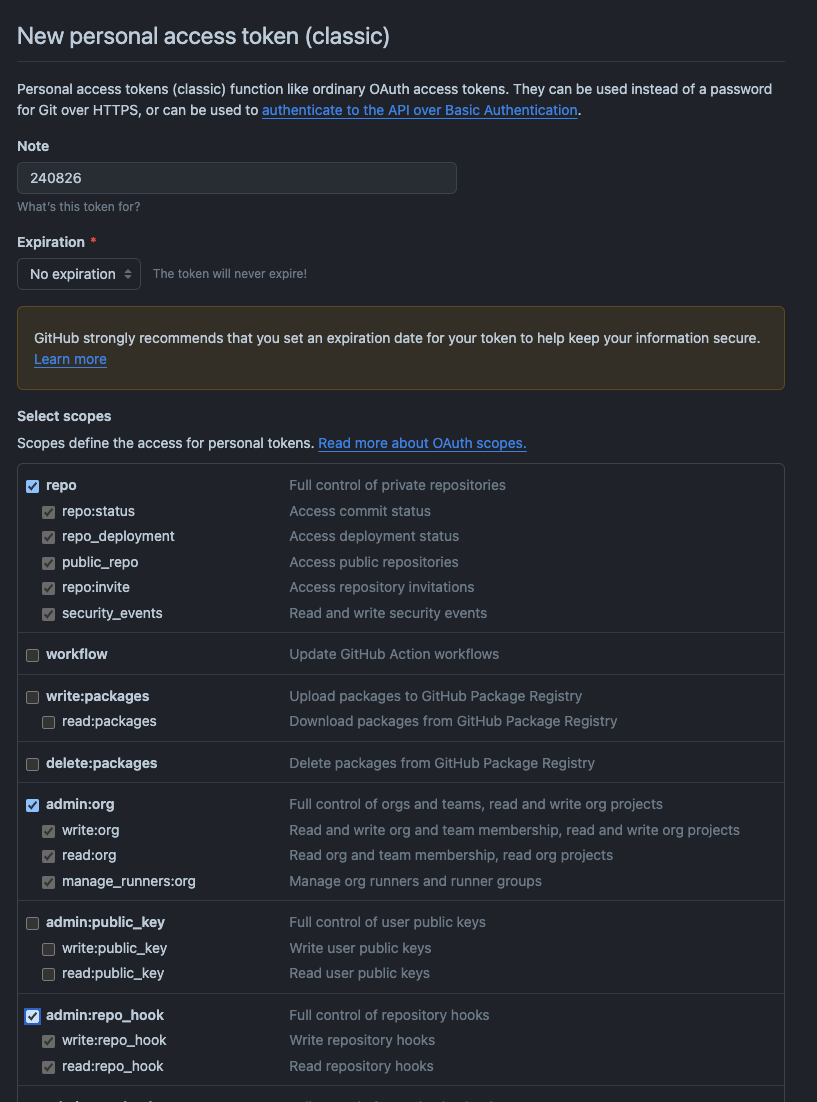The height and width of the screenshot is (1102, 817).
Task: Open the No expiration dropdown
Action: coord(79,274)
